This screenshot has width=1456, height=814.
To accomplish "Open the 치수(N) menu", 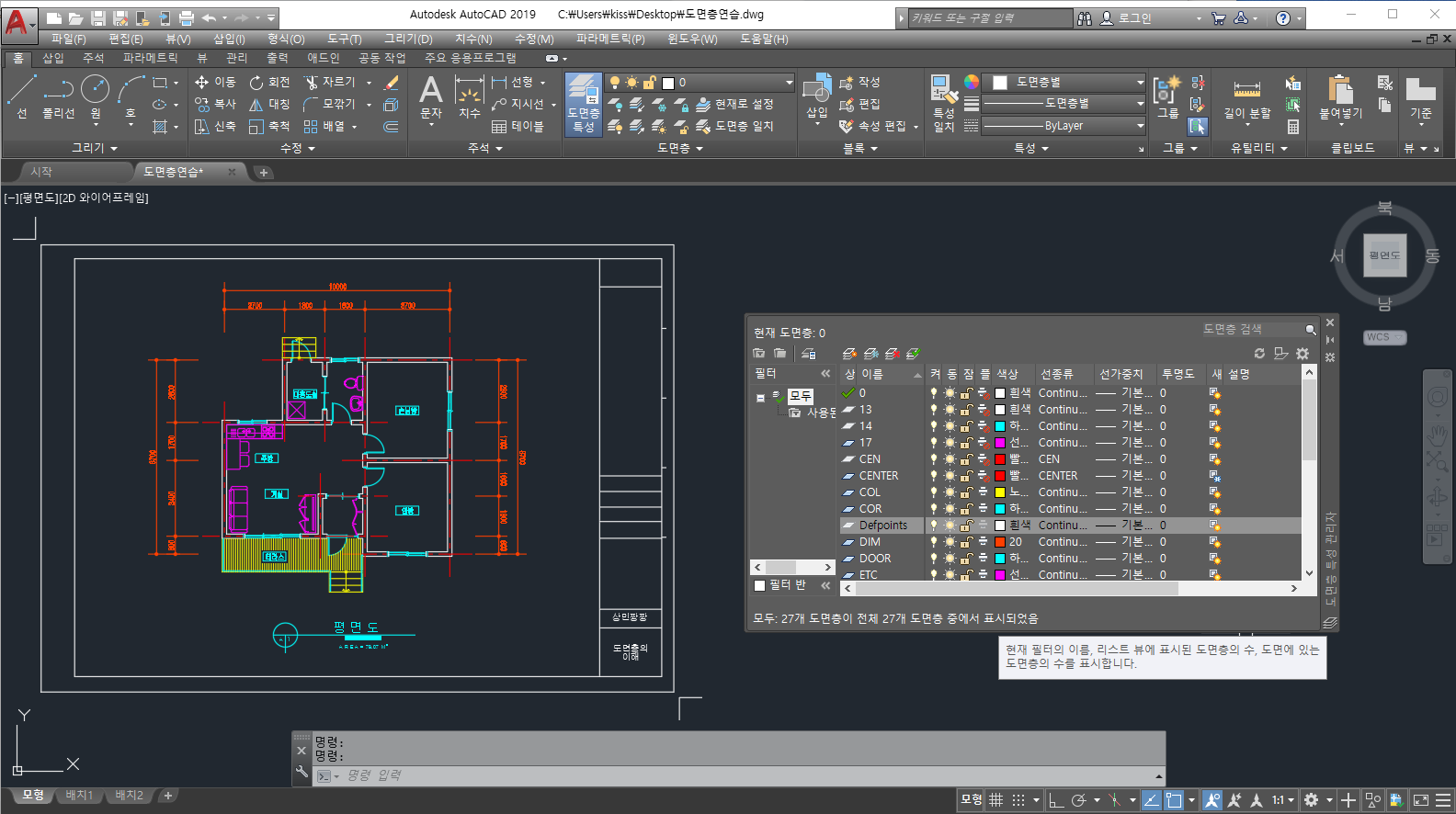I will pyautogui.click(x=473, y=39).
